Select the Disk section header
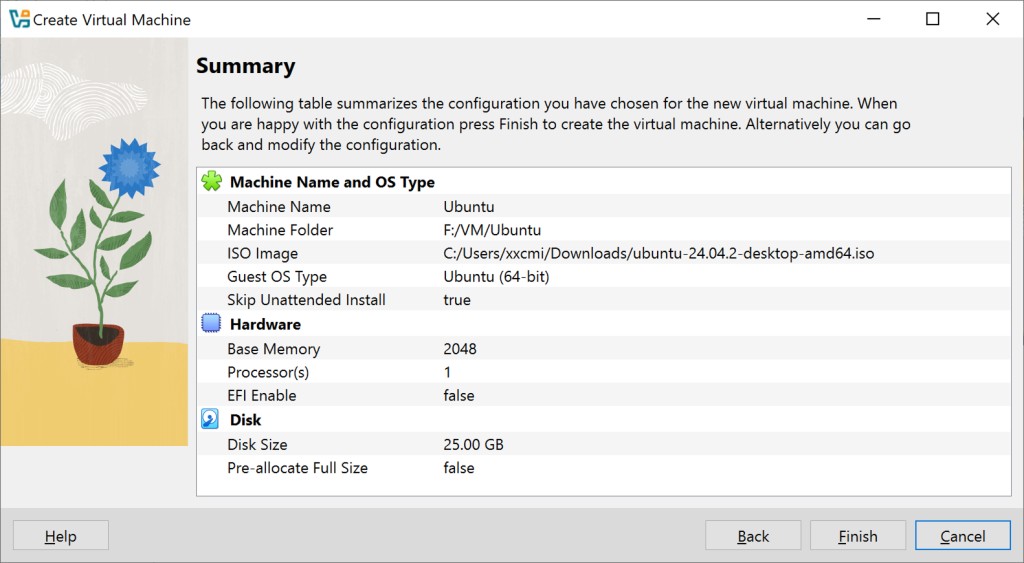Screen dimensions: 1024x563 tap(246, 419)
